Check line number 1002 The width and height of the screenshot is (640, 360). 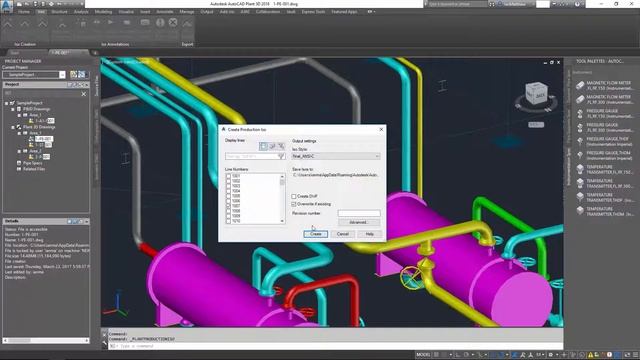229,181
